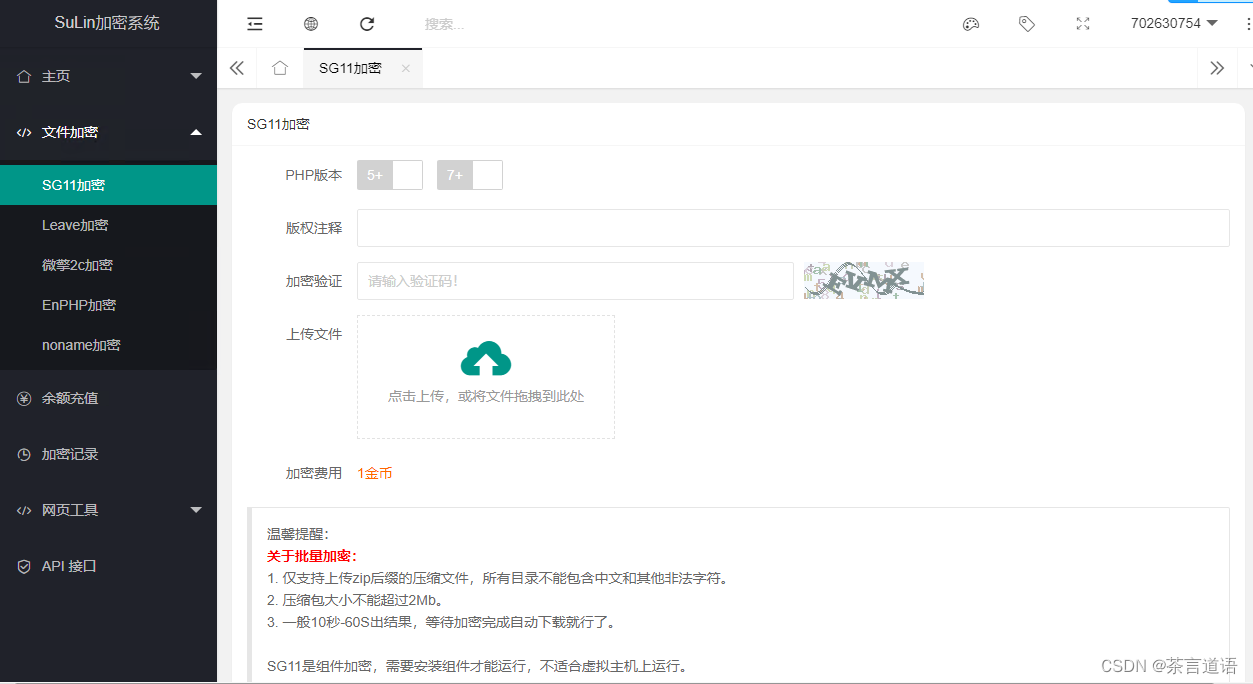Select noname加密 in the sidebar
This screenshot has width=1253, height=684.
(x=108, y=345)
